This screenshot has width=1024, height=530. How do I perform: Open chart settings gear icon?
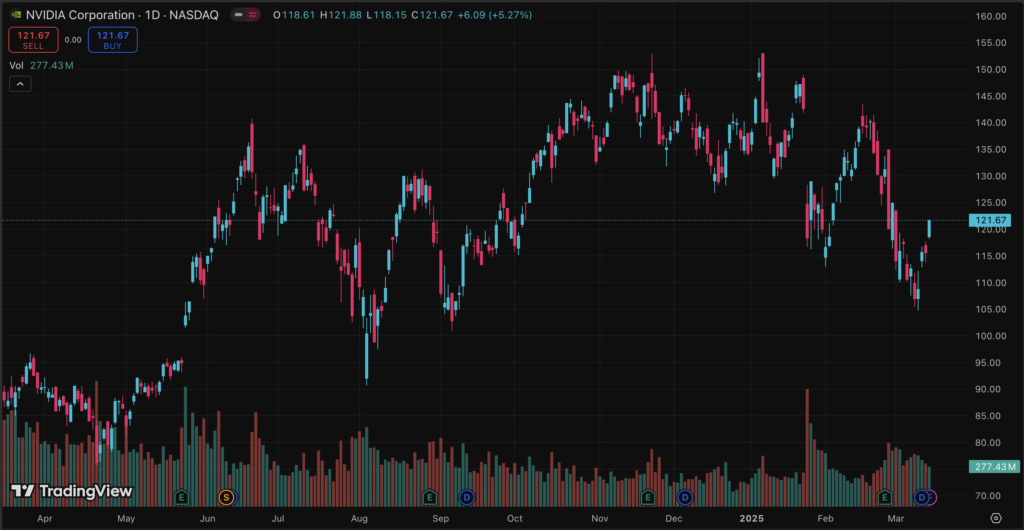pos(996,518)
